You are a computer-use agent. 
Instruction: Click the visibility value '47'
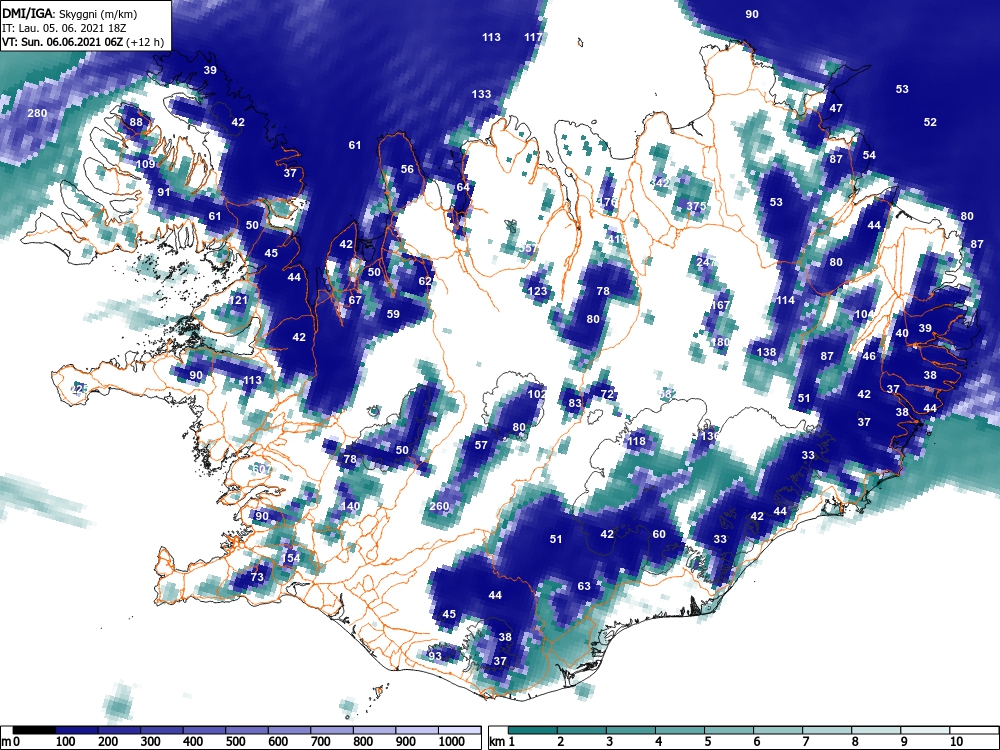[836, 108]
